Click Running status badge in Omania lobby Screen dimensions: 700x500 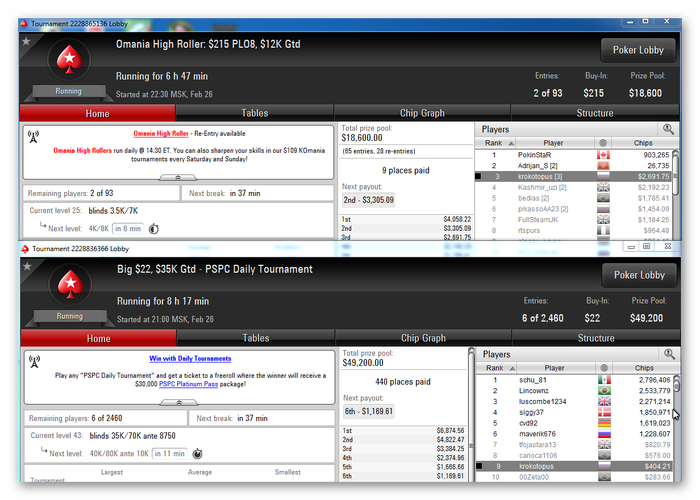point(68,91)
